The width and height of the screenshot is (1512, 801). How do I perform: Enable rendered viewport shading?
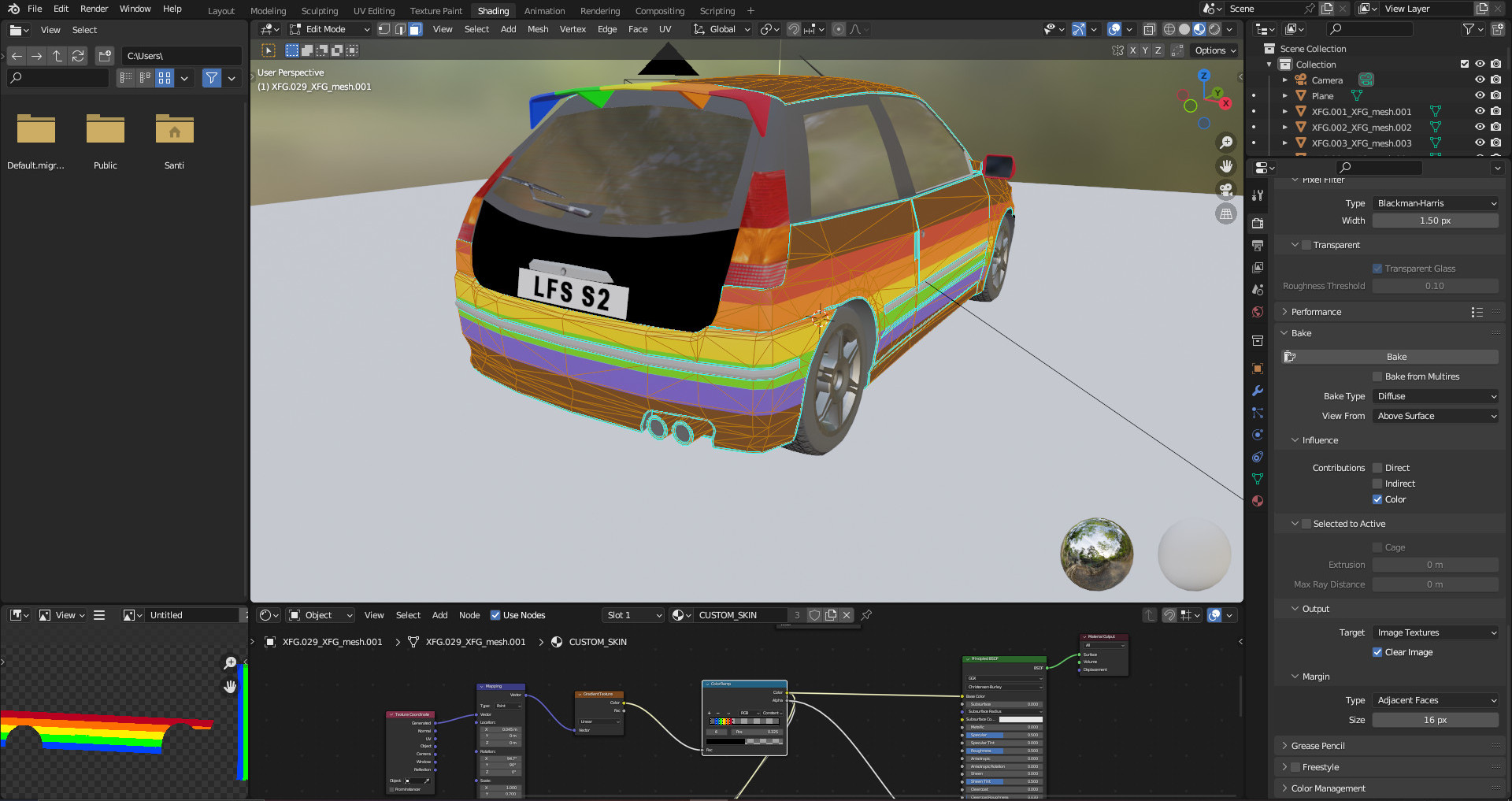(1214, 29)
